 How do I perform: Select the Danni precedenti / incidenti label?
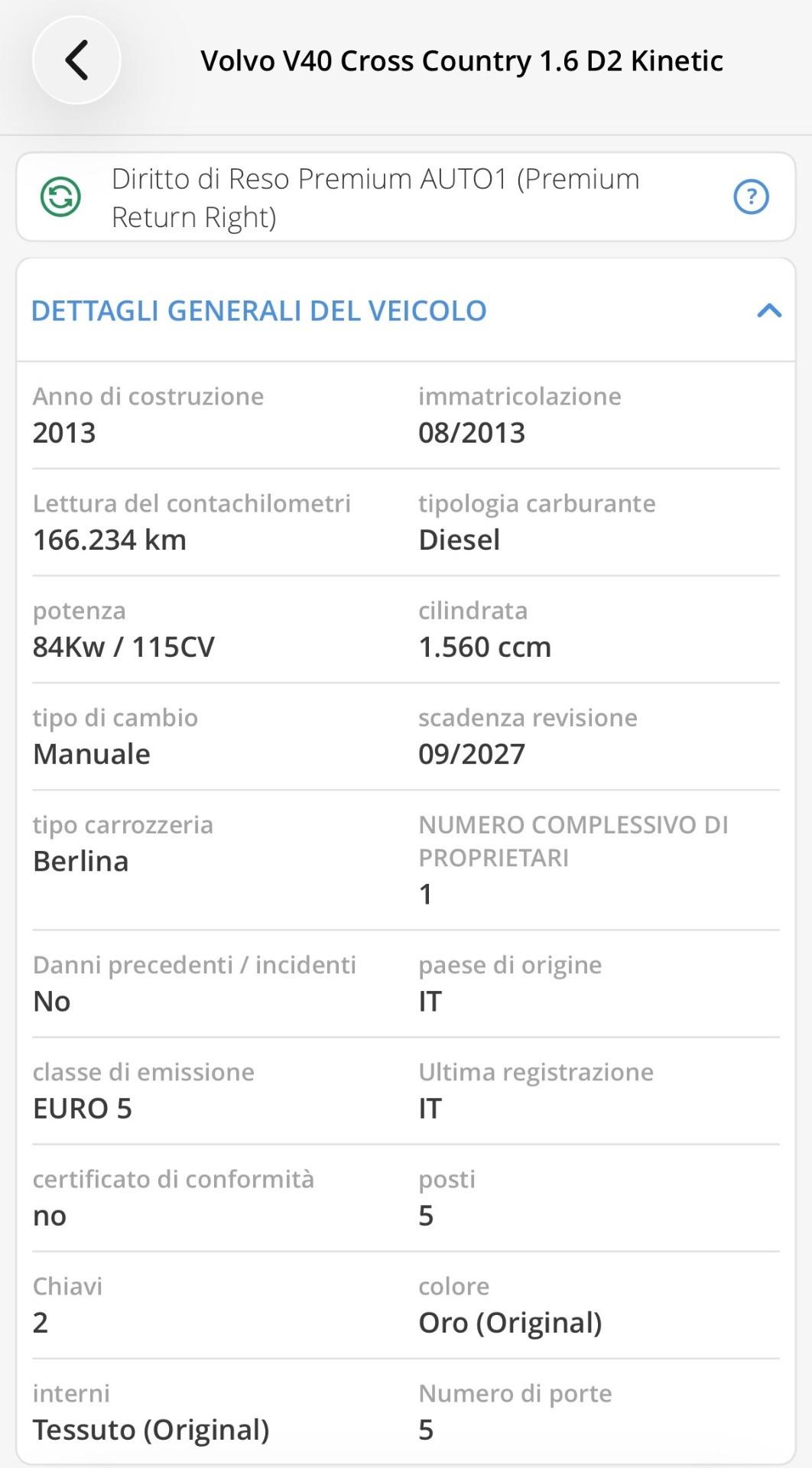click(194, 965)
